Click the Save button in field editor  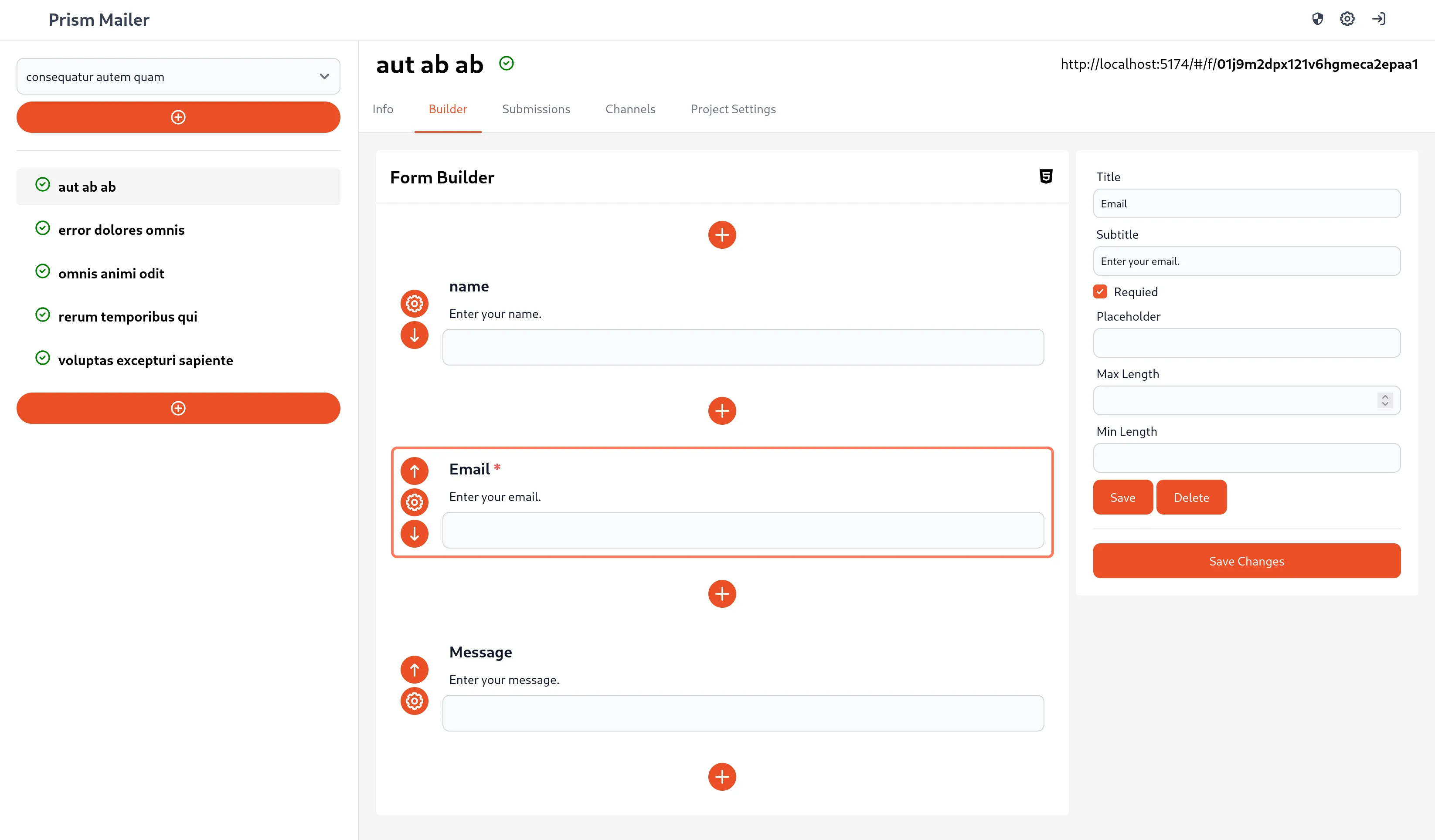tap(1122, 497)
